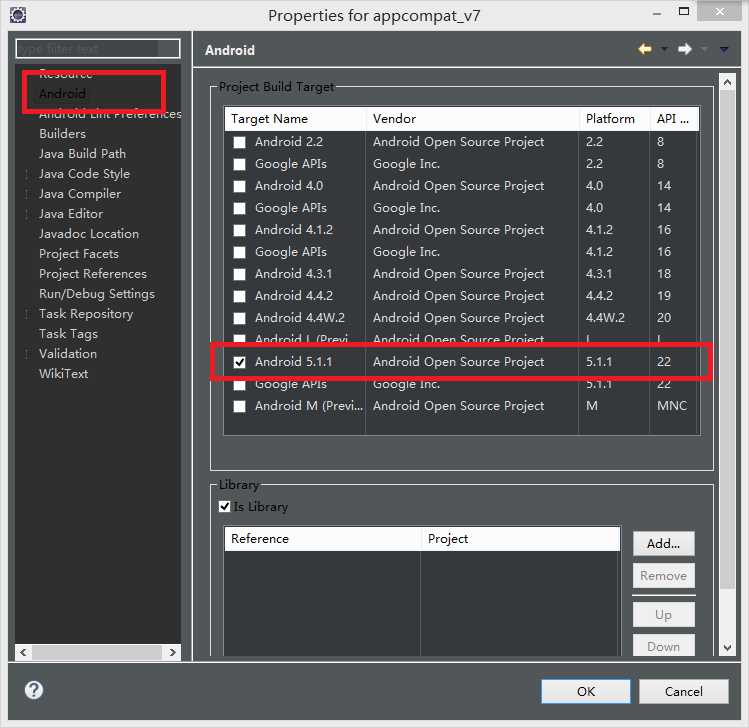Viewport: 749px width, 728px height.
Task: Click the Reference column header
Action: click(x=322, y=539)
